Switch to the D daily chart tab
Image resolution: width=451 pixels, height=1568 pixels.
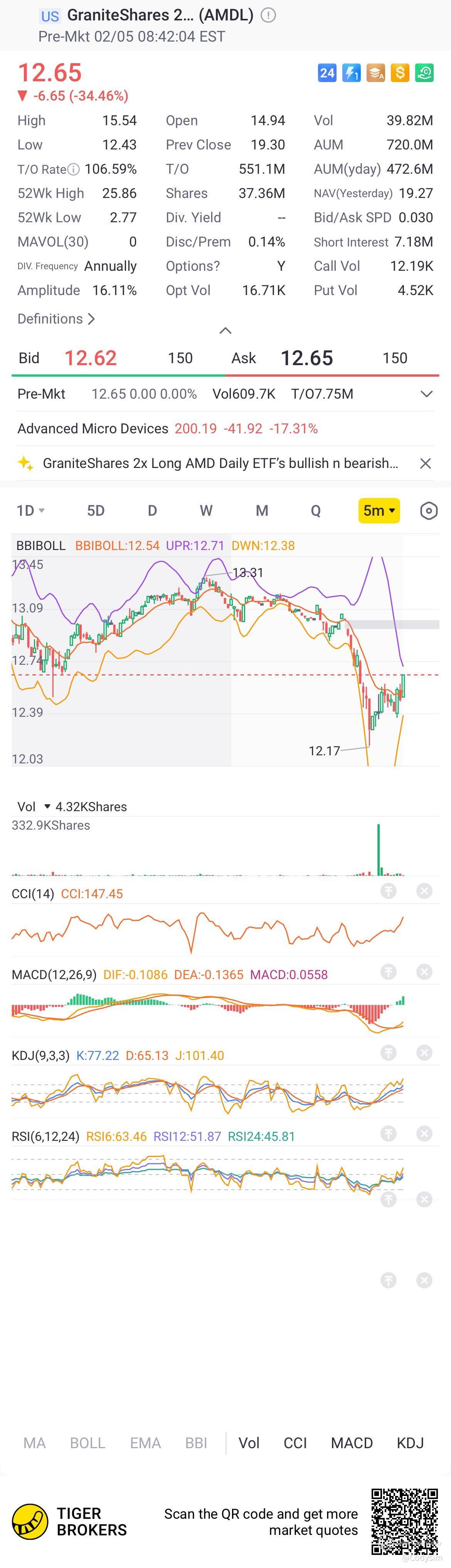(152, 511)
